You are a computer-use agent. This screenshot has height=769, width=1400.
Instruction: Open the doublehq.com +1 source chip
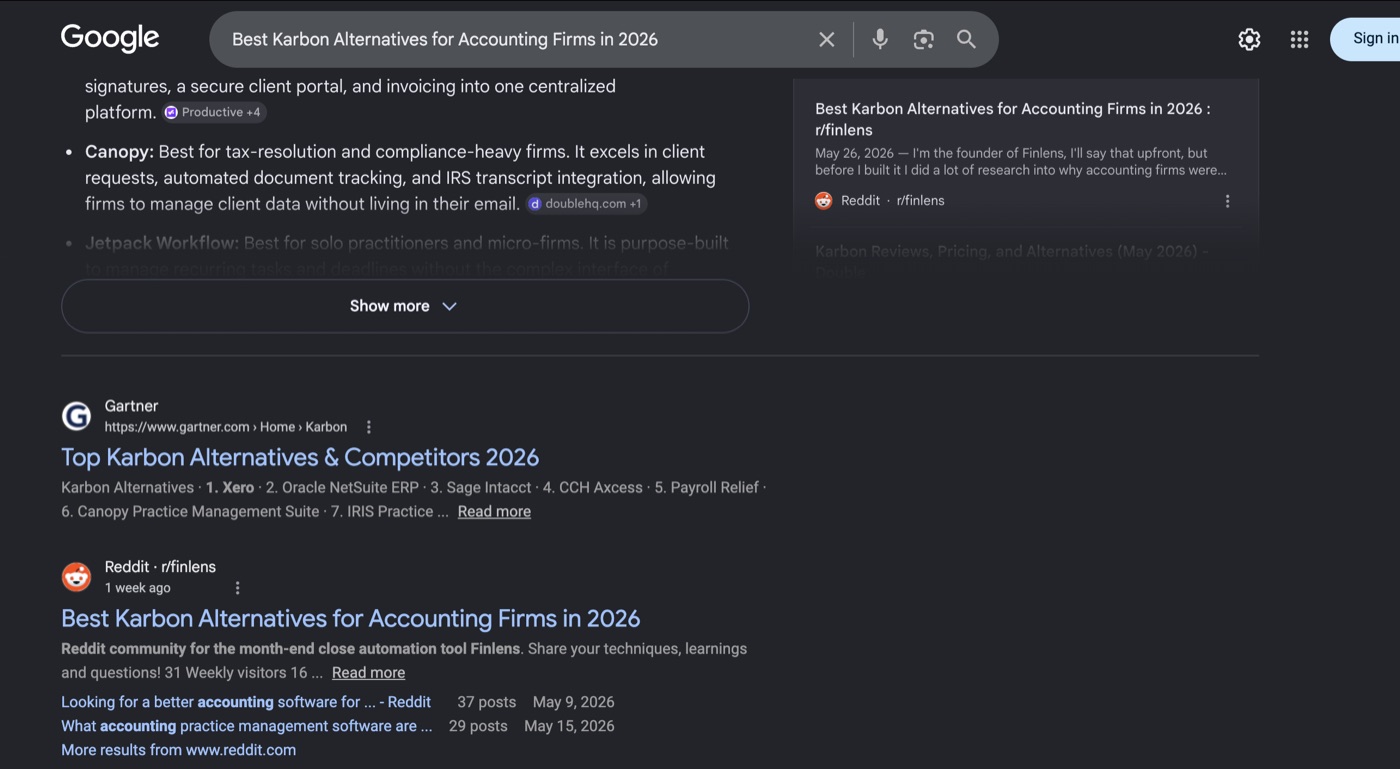587,204
